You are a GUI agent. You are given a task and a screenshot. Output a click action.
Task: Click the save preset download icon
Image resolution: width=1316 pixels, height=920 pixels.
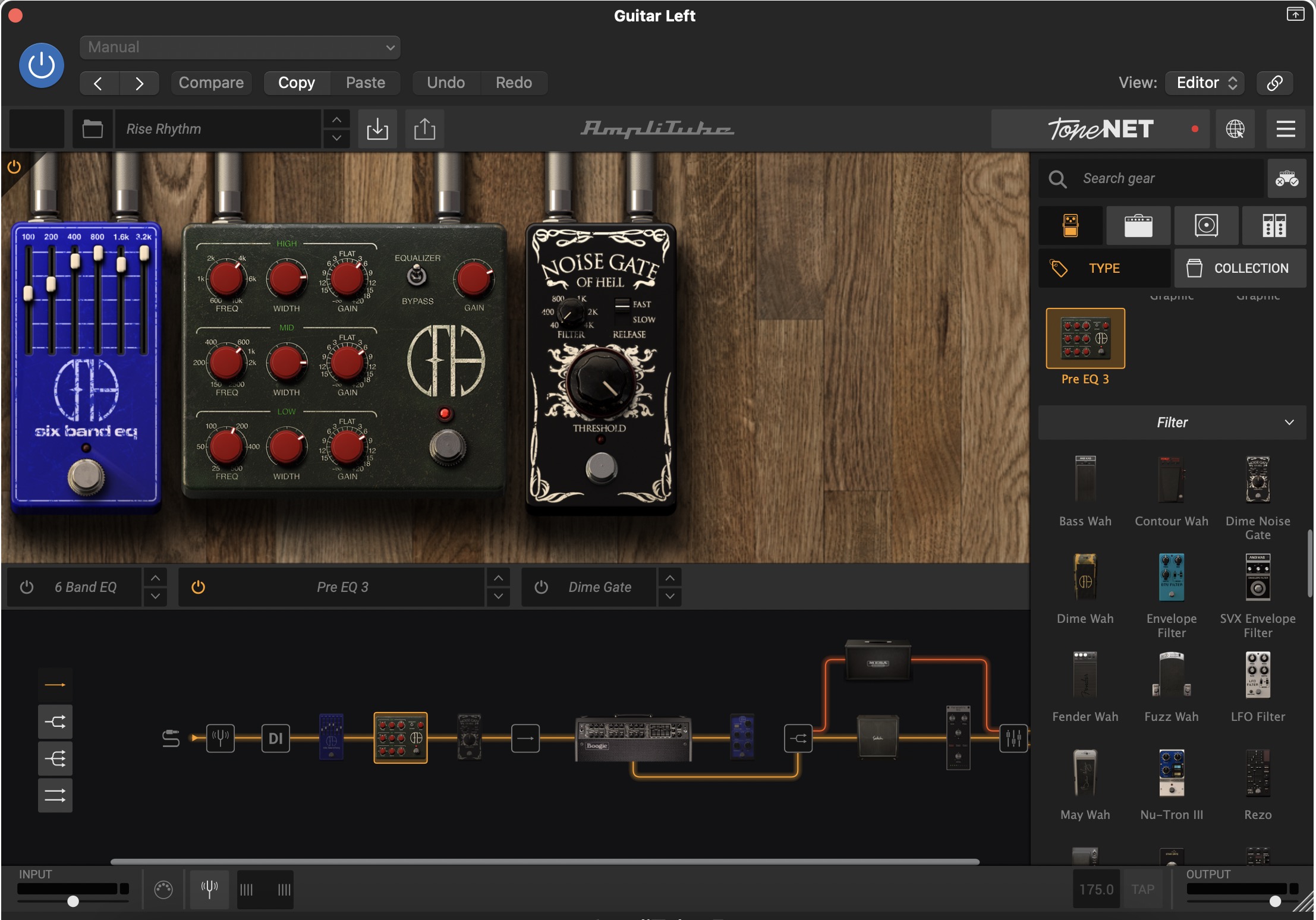(377, 129)
